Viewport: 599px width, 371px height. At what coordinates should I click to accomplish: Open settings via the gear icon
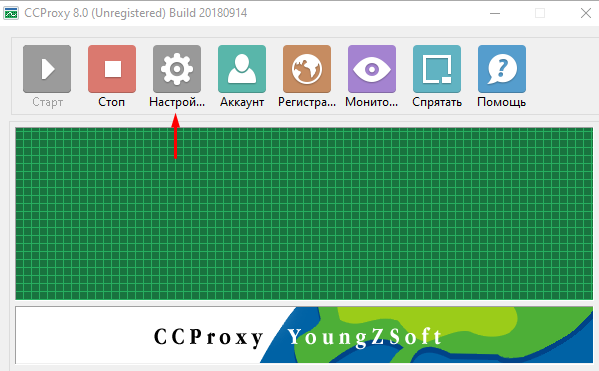[177, 69]
